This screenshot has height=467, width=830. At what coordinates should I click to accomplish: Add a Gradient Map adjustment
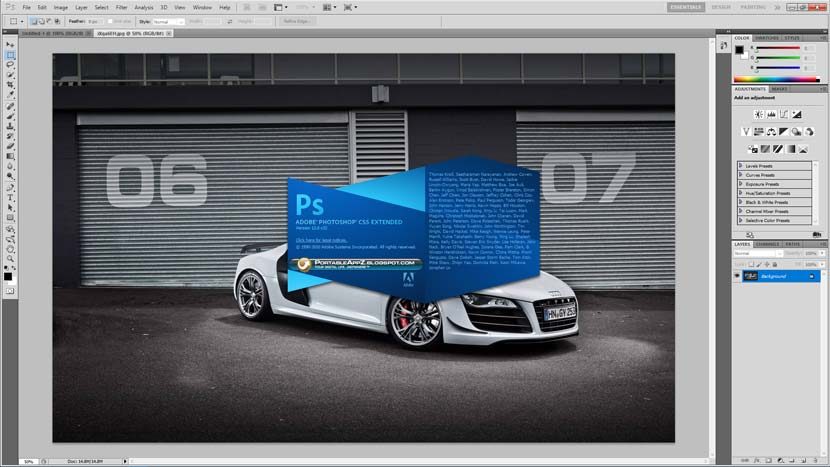[x=790, y=149]
